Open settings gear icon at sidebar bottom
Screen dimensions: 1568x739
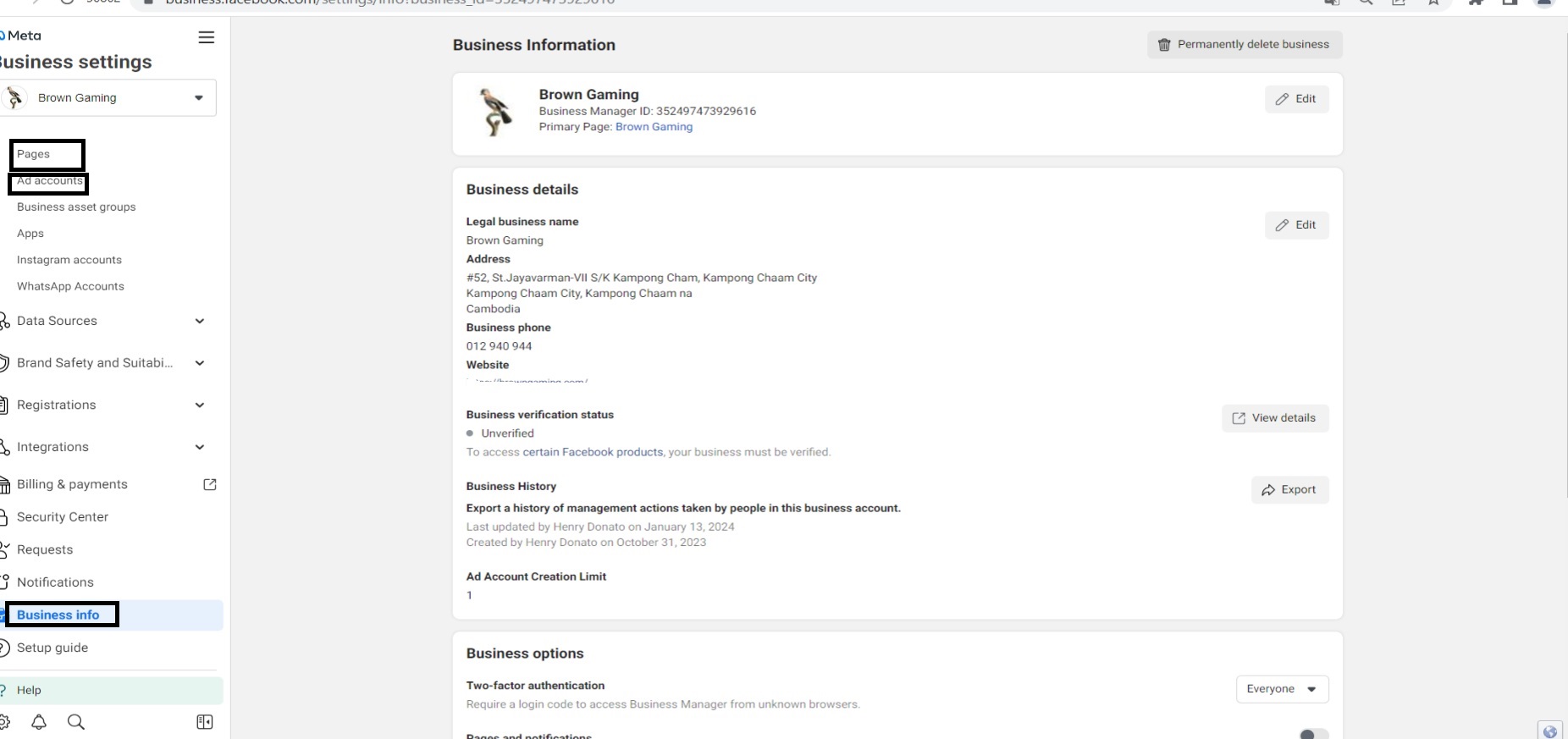point(4,722)
